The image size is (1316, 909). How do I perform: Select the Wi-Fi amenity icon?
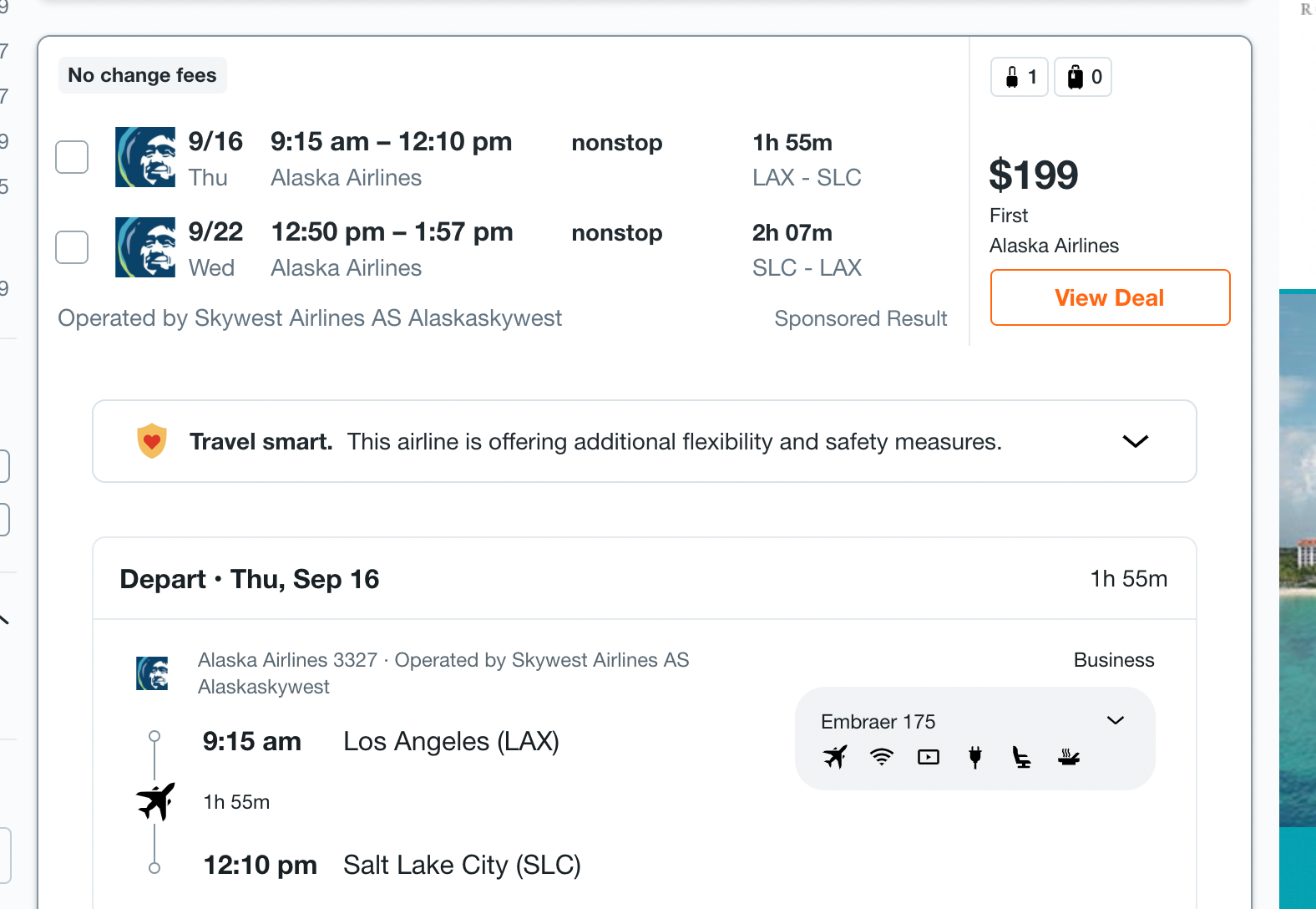point(880,758)
